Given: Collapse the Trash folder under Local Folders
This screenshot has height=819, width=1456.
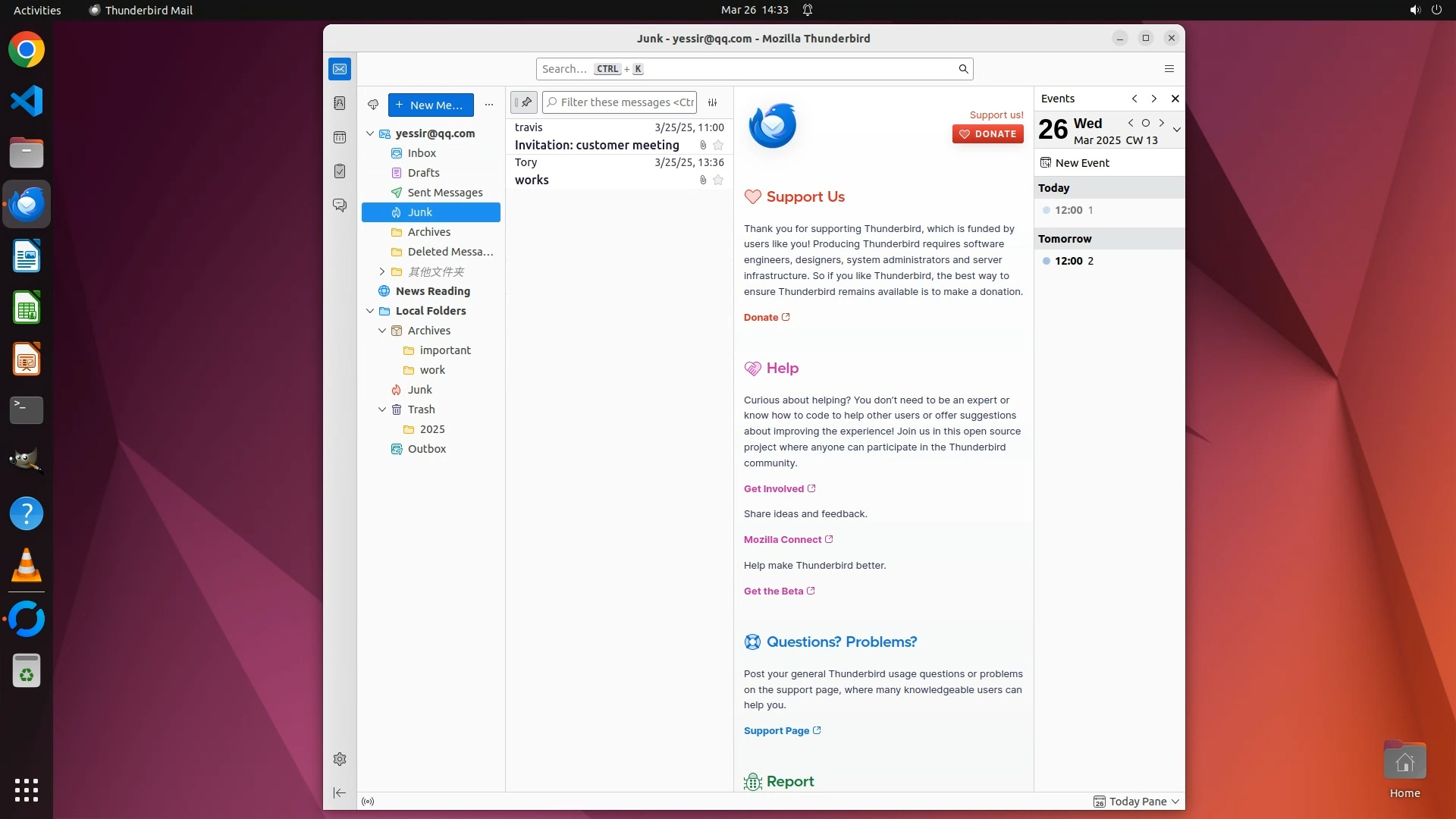Looking at the screenshot, I should click(382, 409).
